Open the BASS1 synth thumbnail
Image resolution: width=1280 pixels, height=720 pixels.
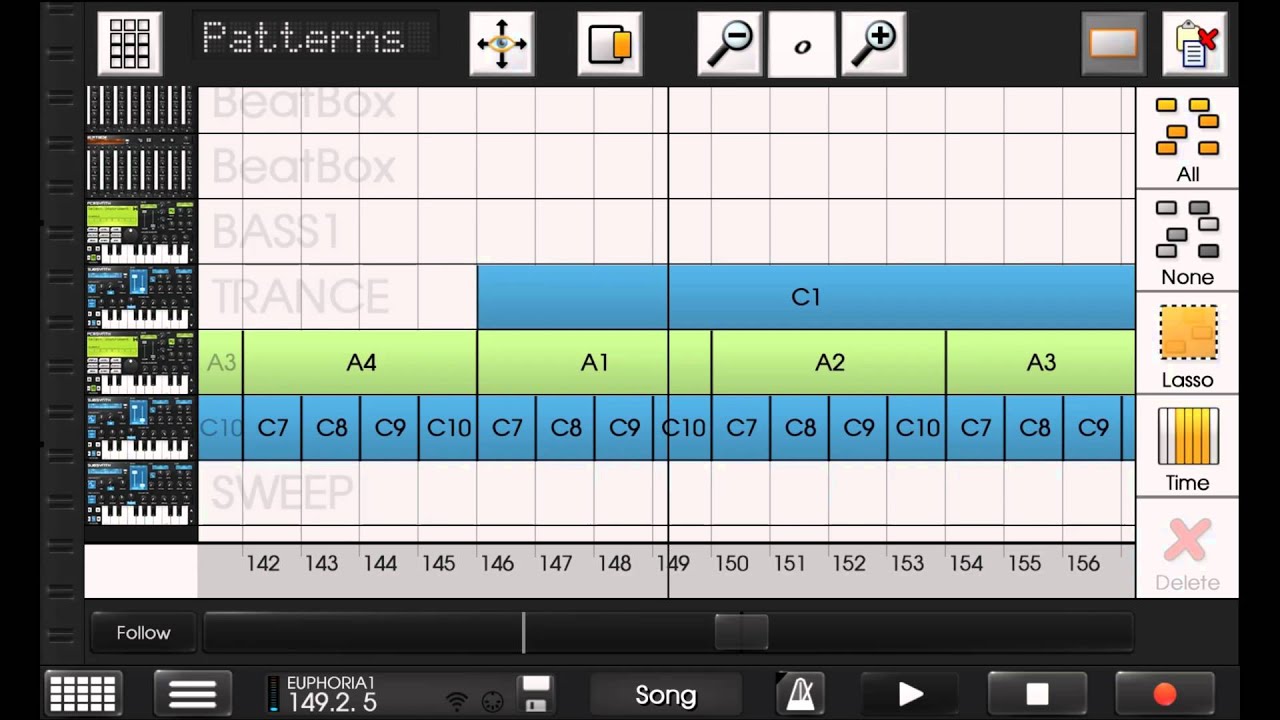(140, 232)
